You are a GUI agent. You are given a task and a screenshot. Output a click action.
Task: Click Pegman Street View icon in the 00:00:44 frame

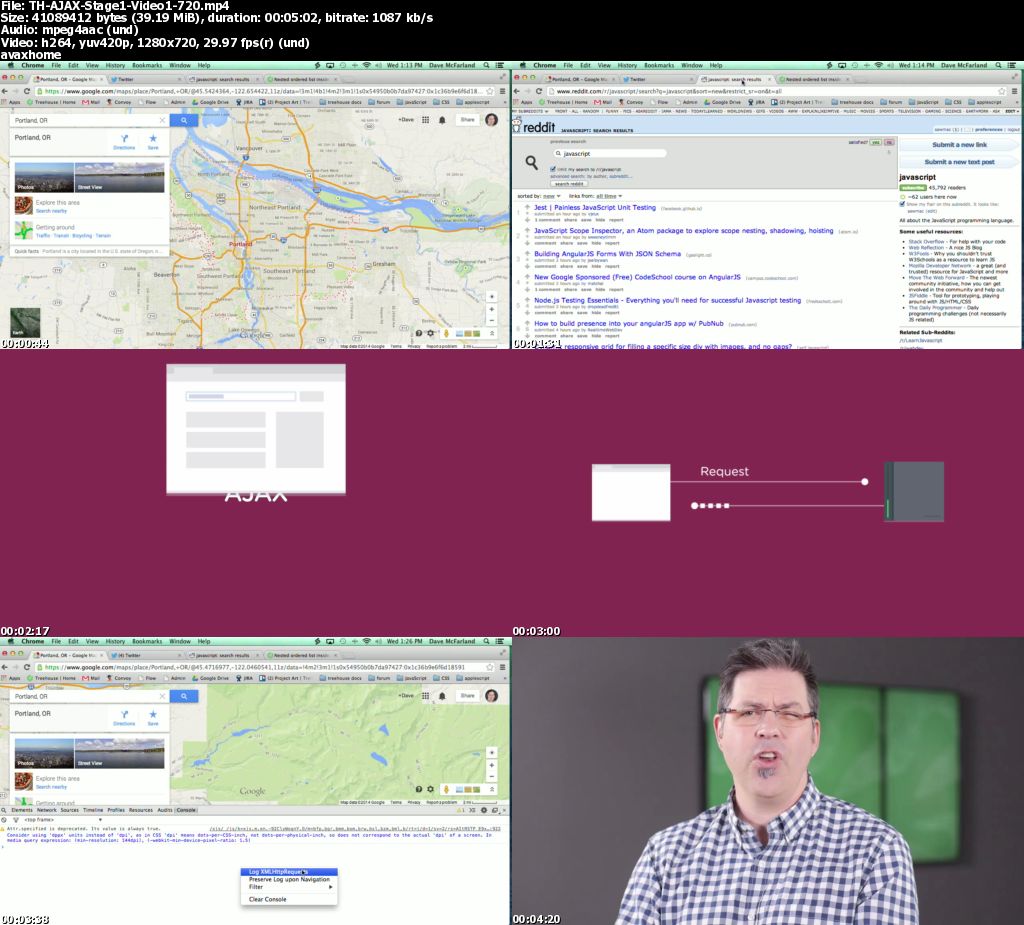click(447, 333)
